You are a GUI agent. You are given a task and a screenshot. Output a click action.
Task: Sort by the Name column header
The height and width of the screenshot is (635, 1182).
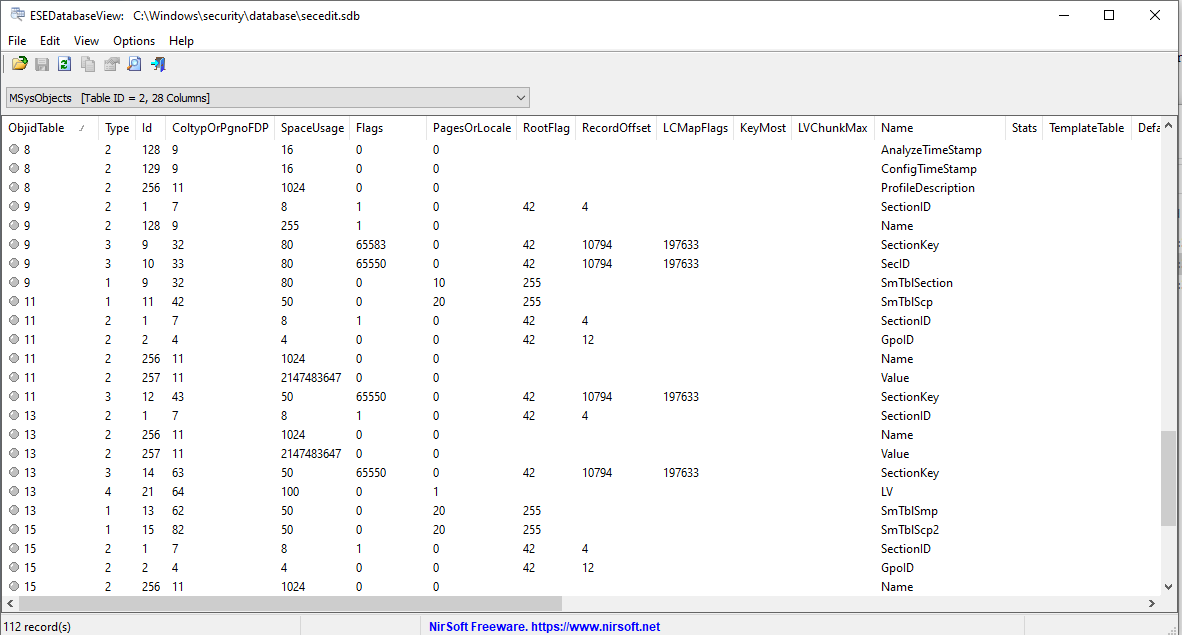pos(940,128)
